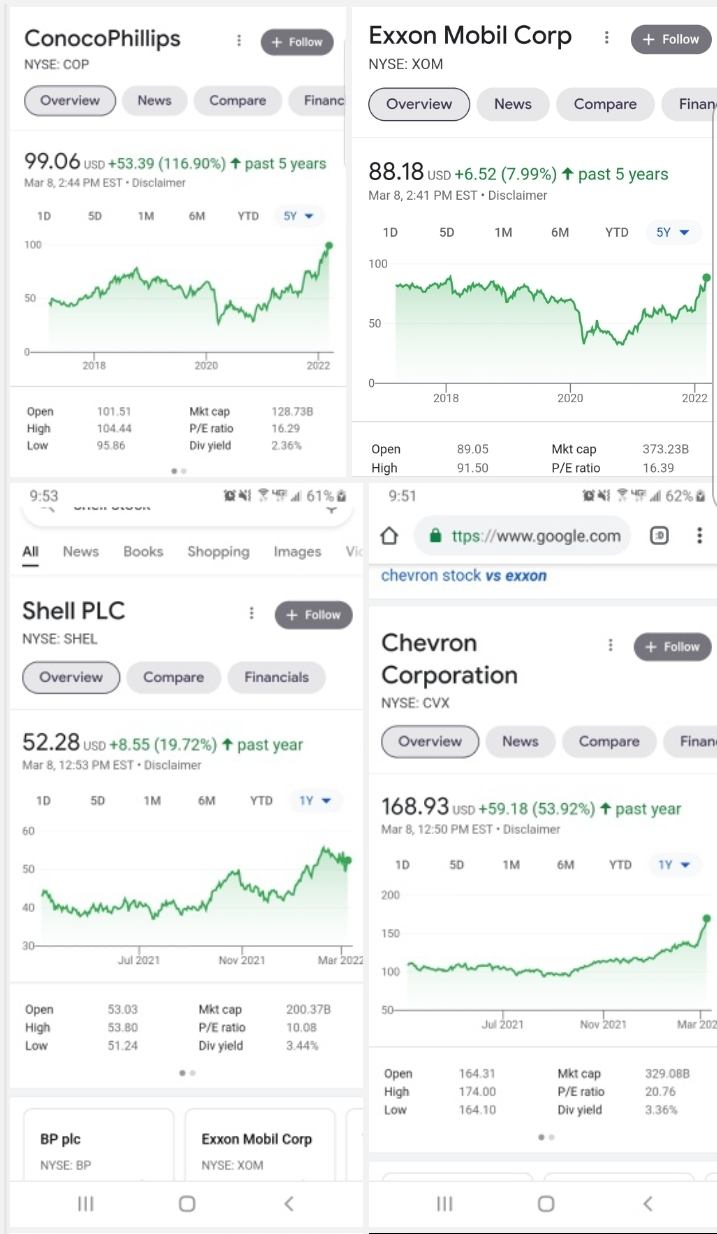
Task: Tap the second page dot under Shell stats
Action: tap(191, 1072)
